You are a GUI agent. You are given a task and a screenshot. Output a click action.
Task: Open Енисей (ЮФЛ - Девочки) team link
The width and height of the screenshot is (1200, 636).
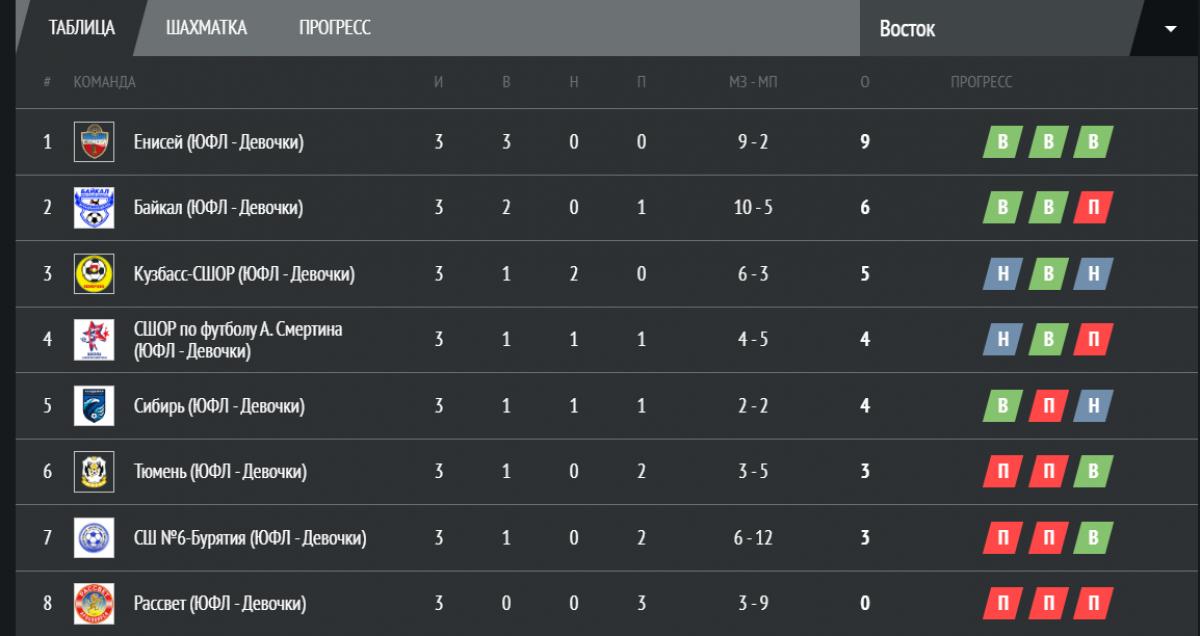tap(219, 142)
